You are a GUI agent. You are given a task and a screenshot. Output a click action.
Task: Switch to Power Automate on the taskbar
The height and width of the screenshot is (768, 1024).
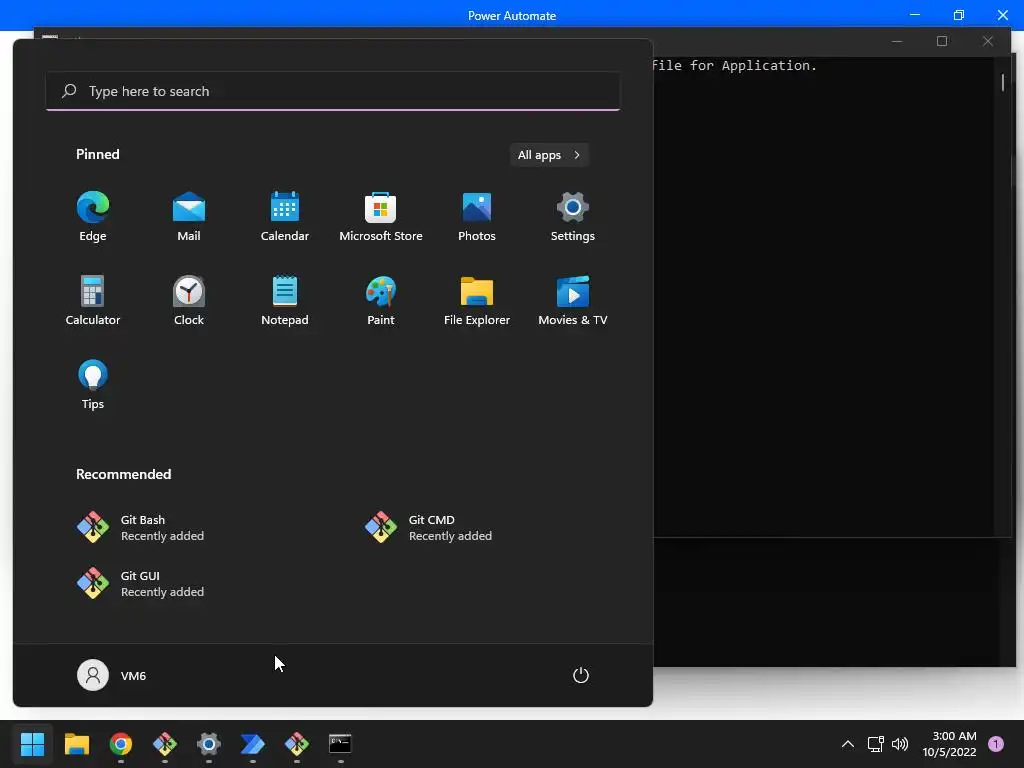point(253,744)
